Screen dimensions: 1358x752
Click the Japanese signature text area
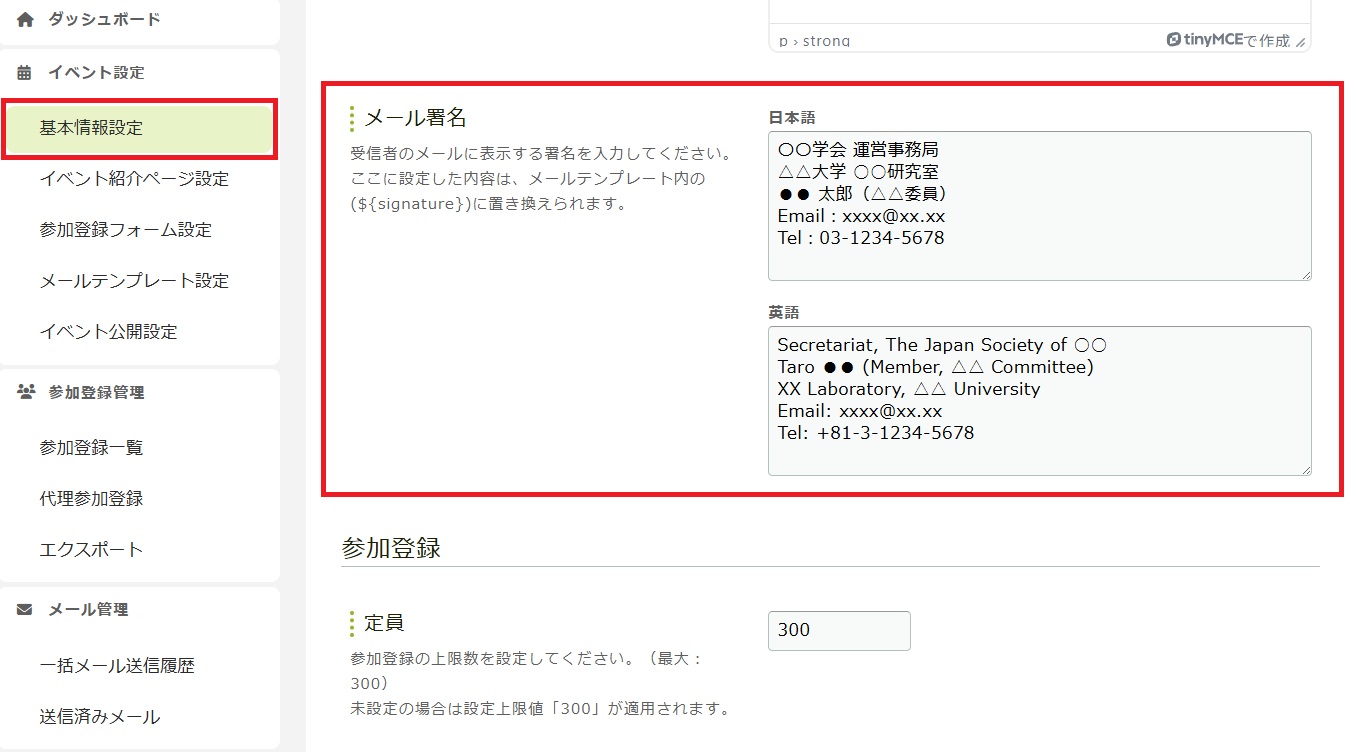click(1039, 205)
